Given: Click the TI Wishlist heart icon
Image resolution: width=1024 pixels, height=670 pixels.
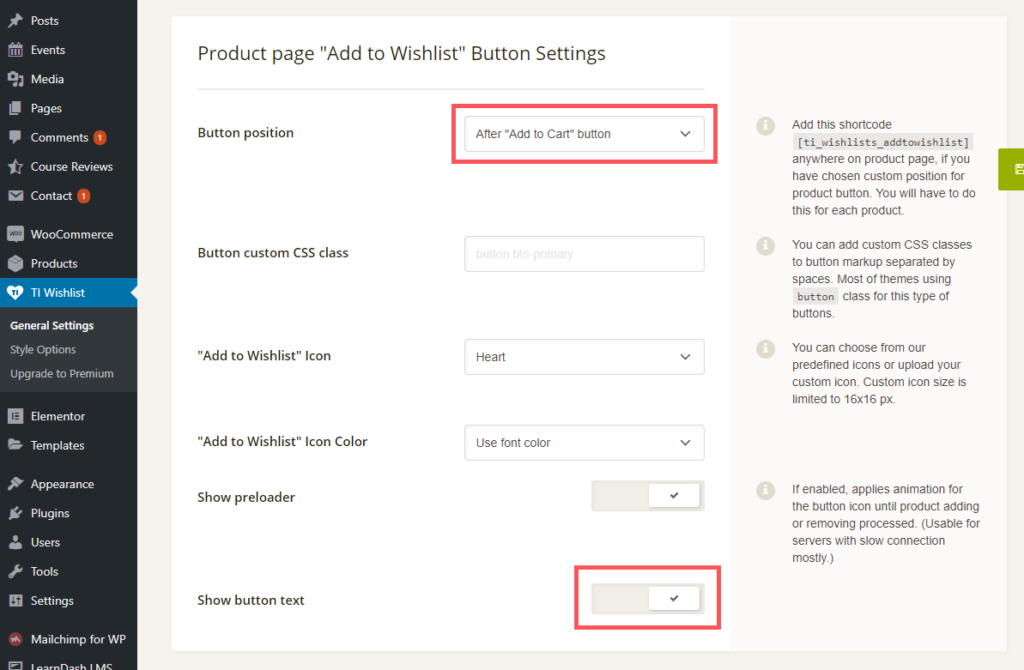Looking at the screenshot, I should pos(15,293).
